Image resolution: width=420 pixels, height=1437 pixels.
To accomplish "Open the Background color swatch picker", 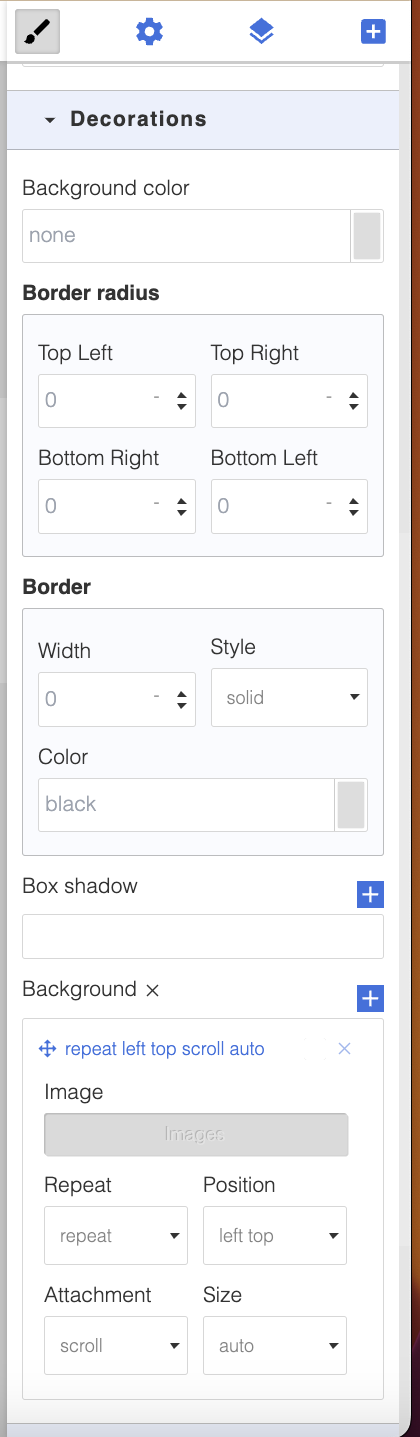I will [367, 236].
